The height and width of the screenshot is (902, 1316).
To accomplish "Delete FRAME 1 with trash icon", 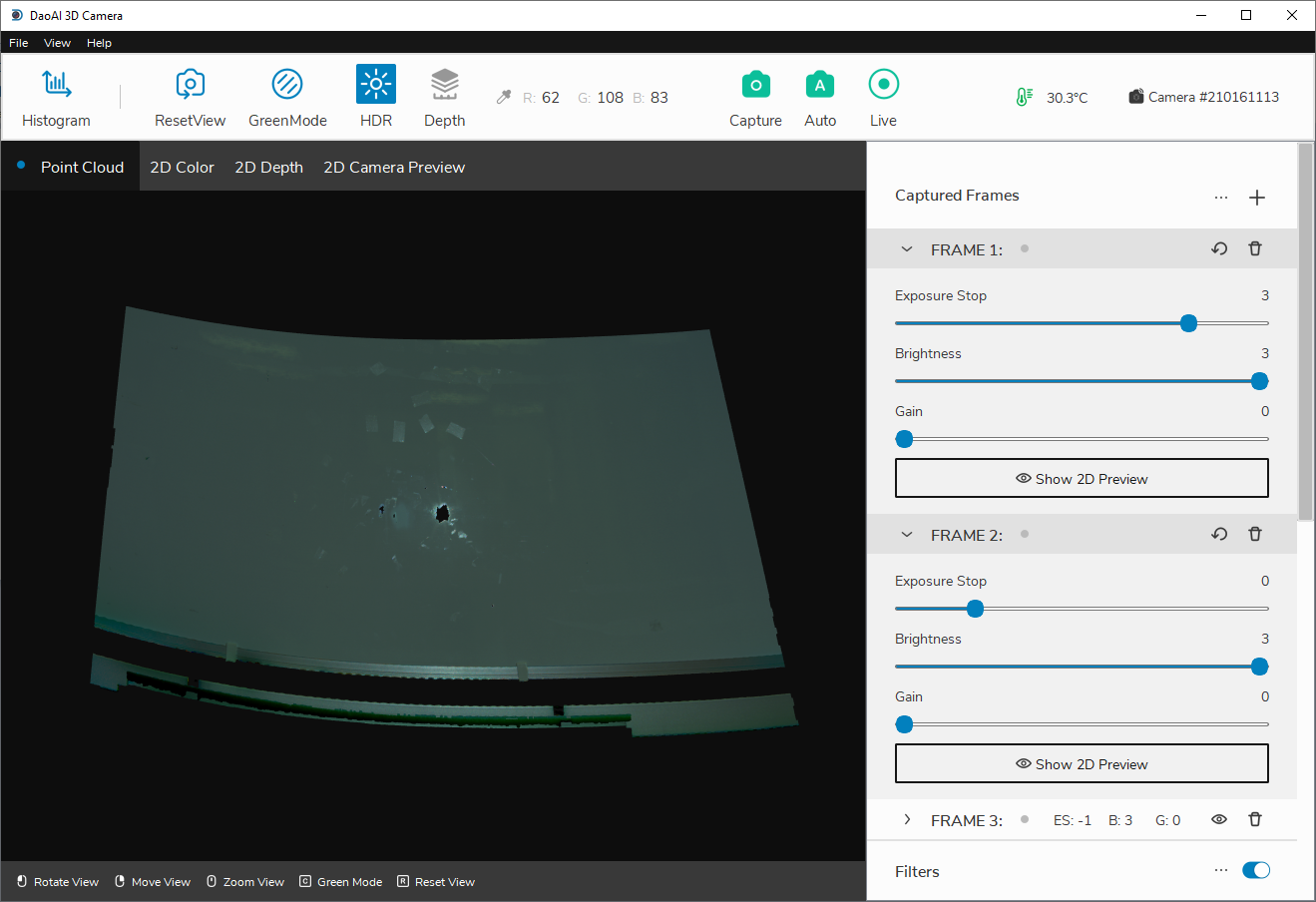I will tap(1255, 249).
